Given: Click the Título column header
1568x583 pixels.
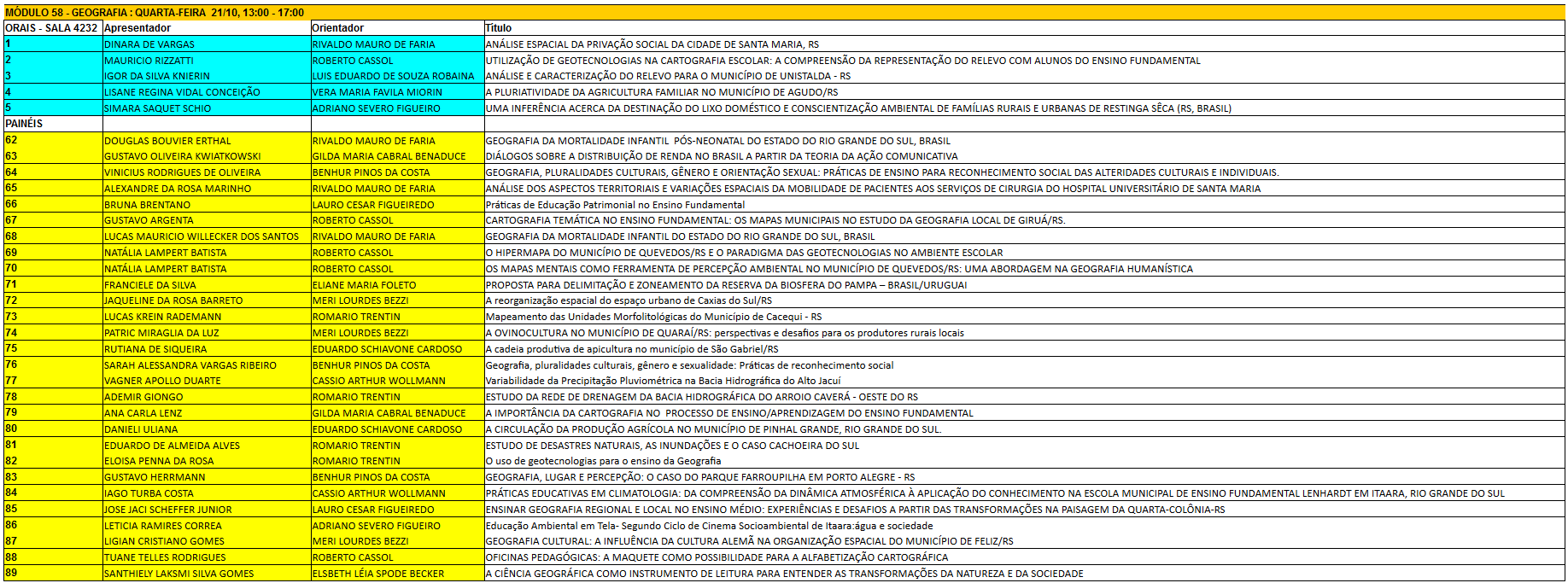Looking at the screenshot, I should pyautogui.click(x=499, y=28).
